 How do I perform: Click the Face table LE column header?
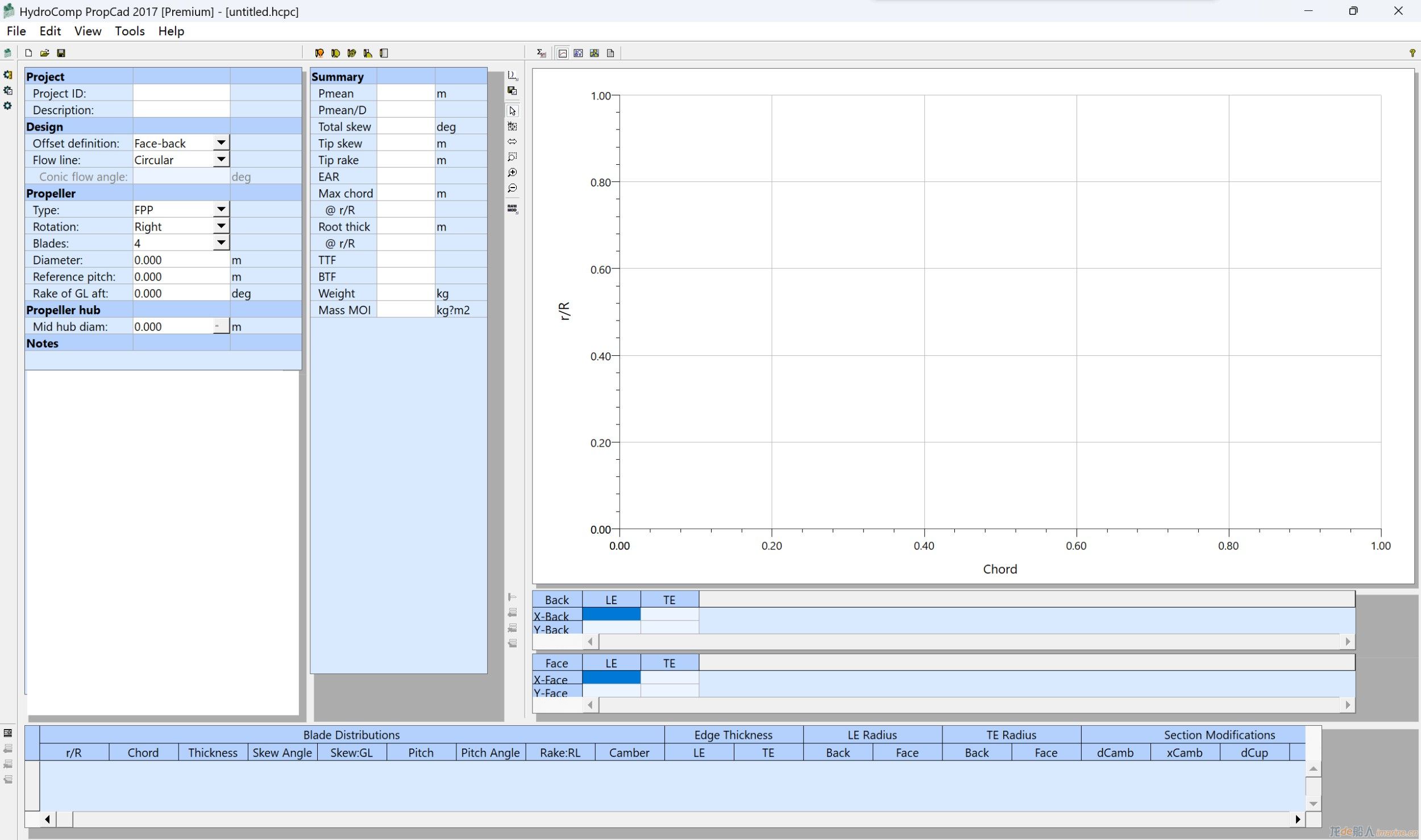click(x=611, y=663)
